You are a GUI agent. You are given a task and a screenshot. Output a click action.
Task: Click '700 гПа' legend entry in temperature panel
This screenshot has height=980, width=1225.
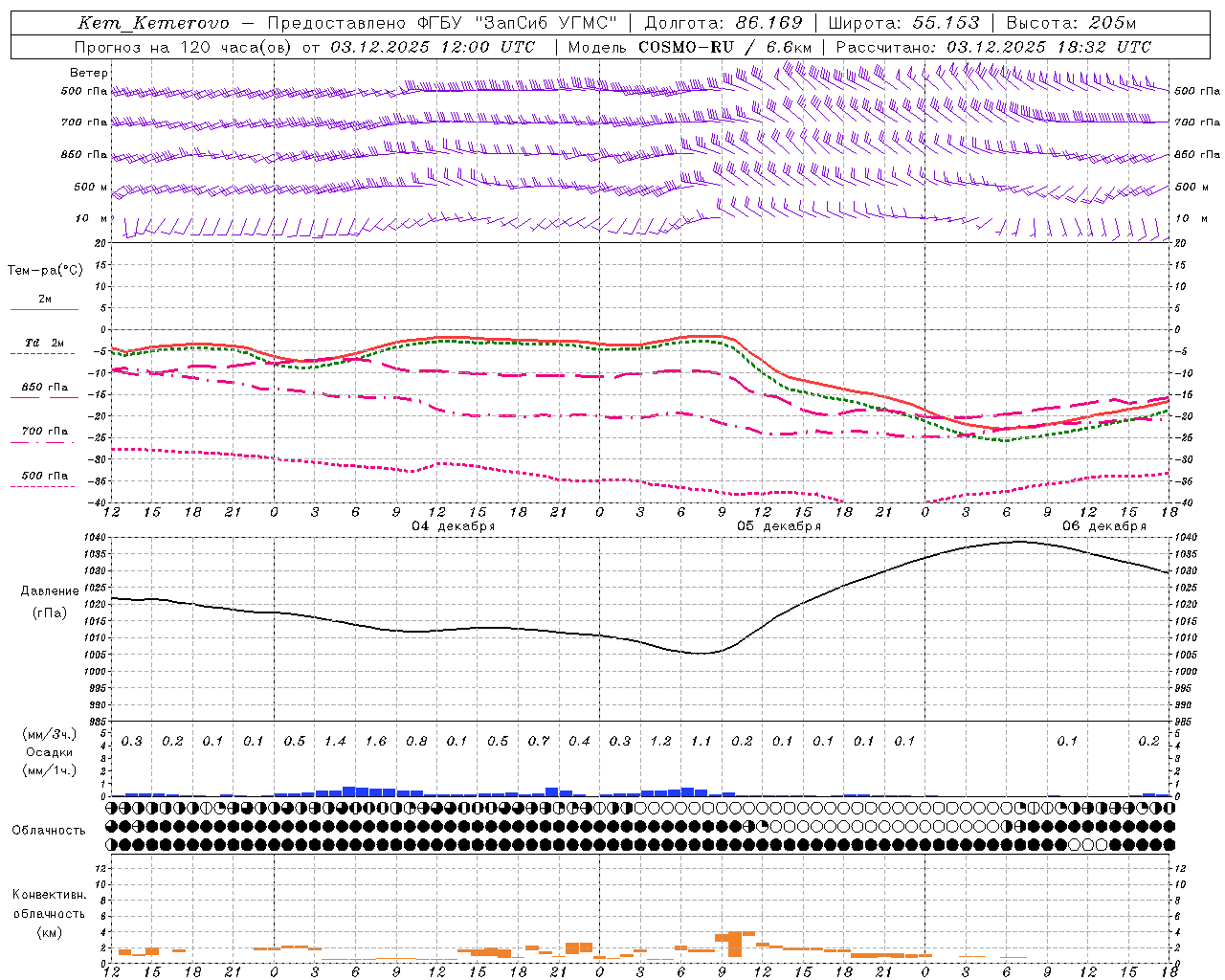[45, 432]
